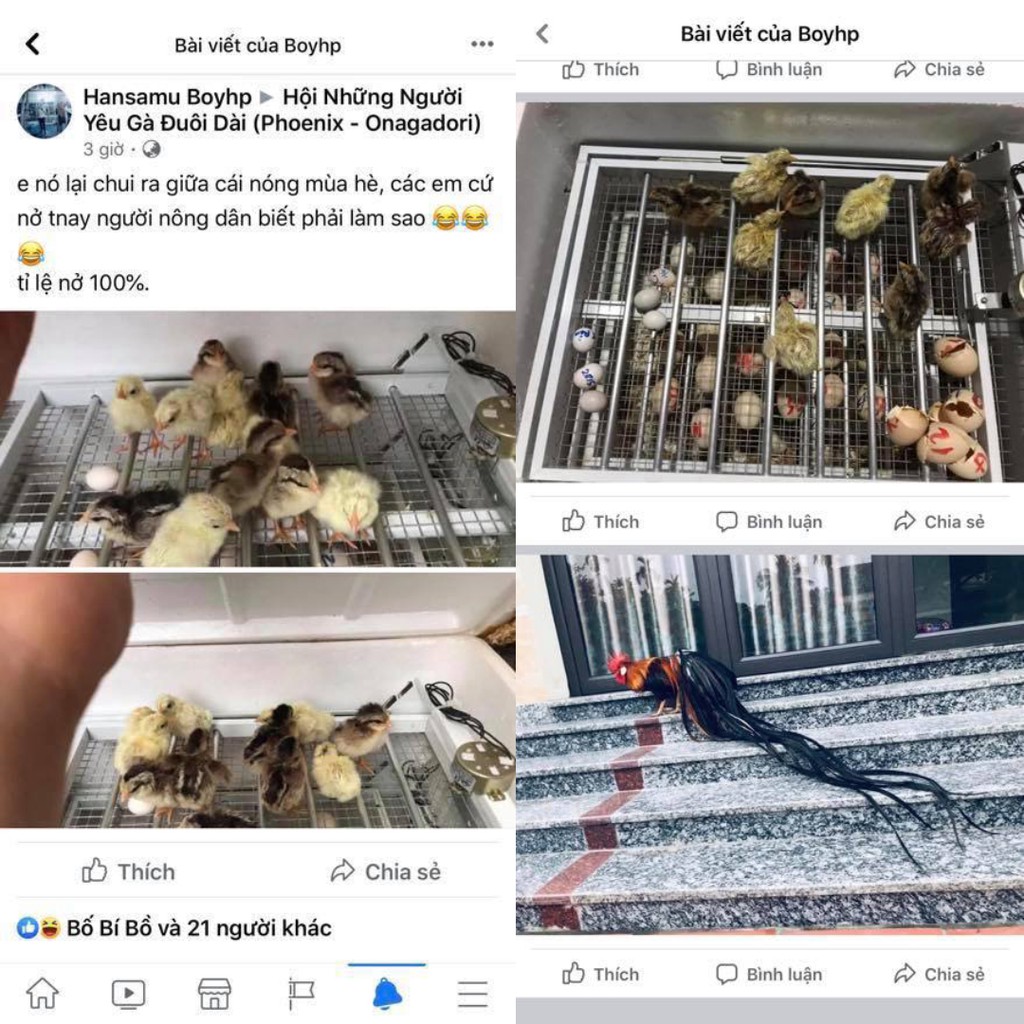
Task: Open the Pages flag icon
Action: tap(300, 993)
